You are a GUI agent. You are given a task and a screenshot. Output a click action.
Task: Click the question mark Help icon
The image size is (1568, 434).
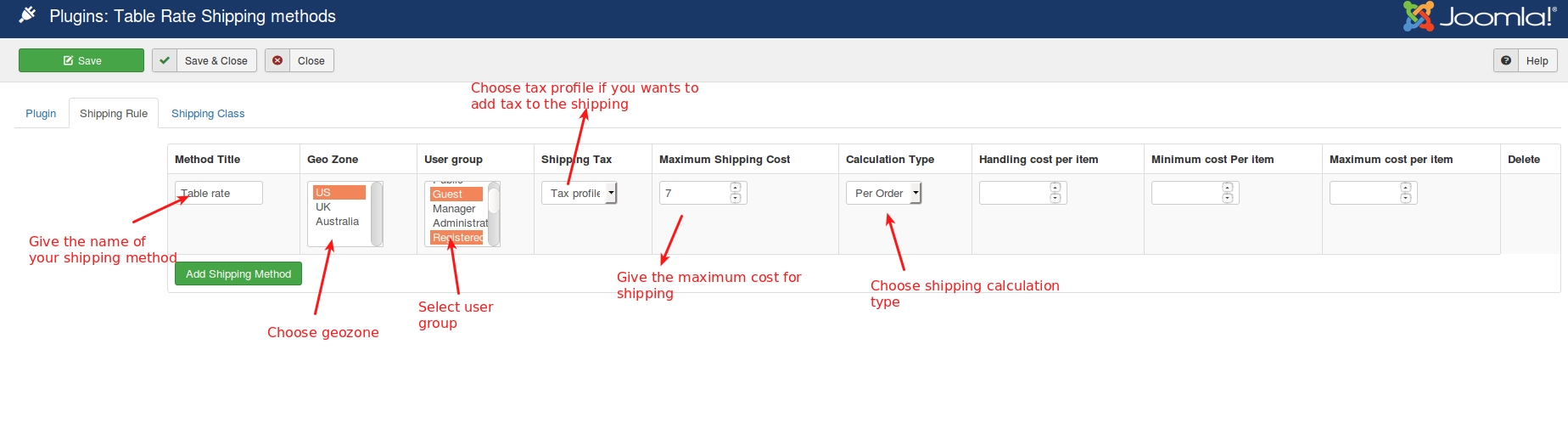(1506, 60)
